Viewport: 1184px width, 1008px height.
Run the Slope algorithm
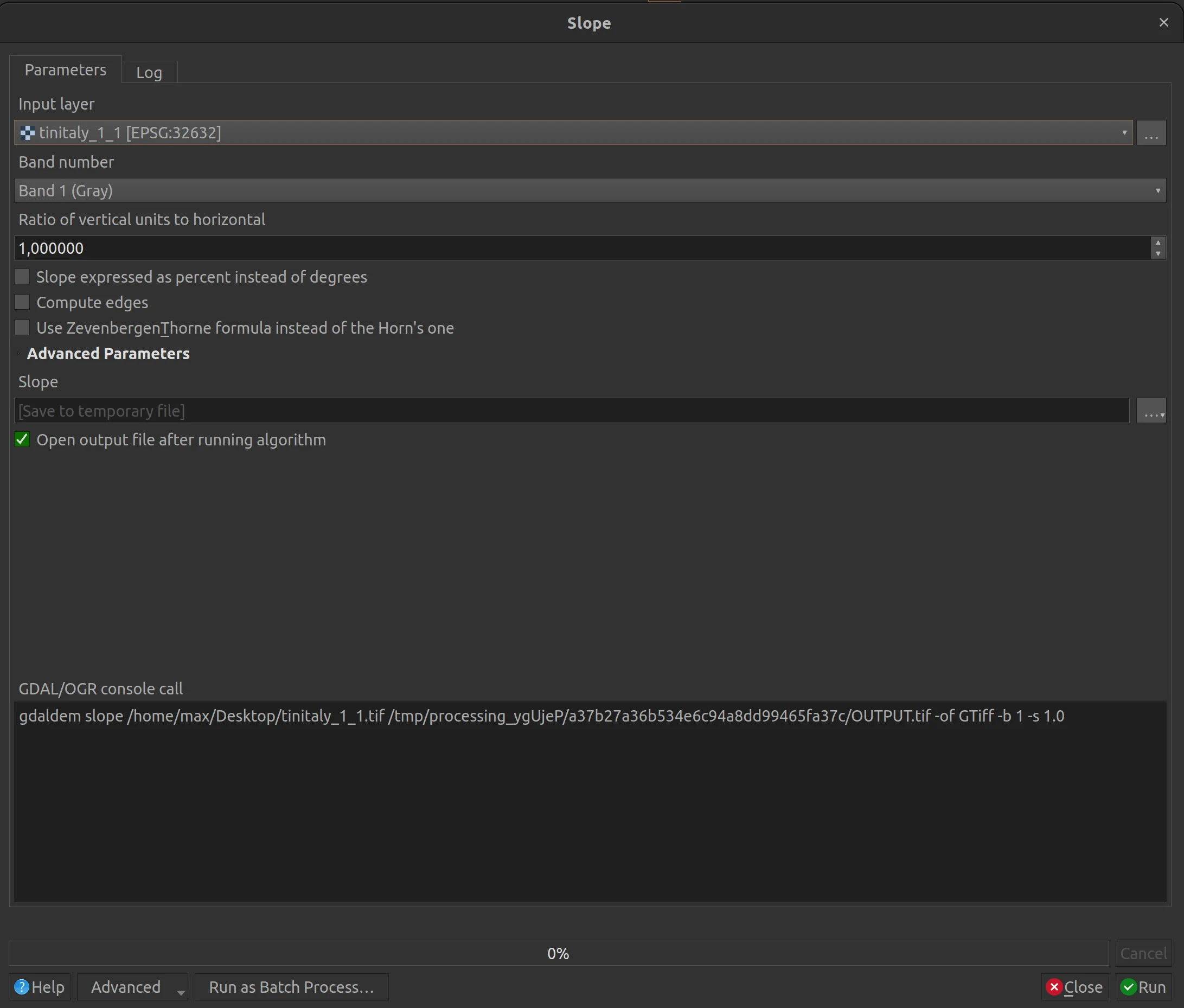pos(1143,987)
